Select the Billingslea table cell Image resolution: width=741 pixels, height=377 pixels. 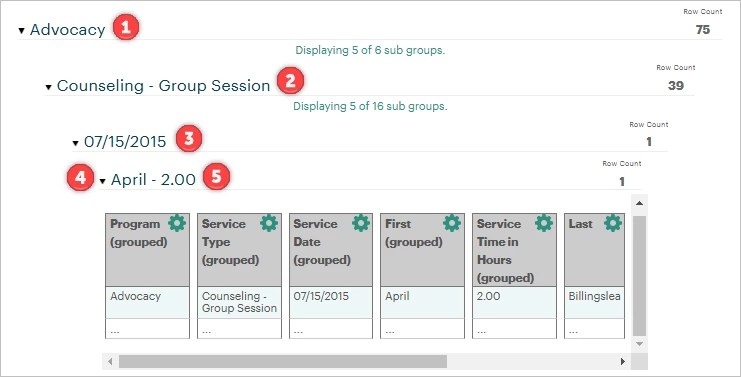point(595,302)
